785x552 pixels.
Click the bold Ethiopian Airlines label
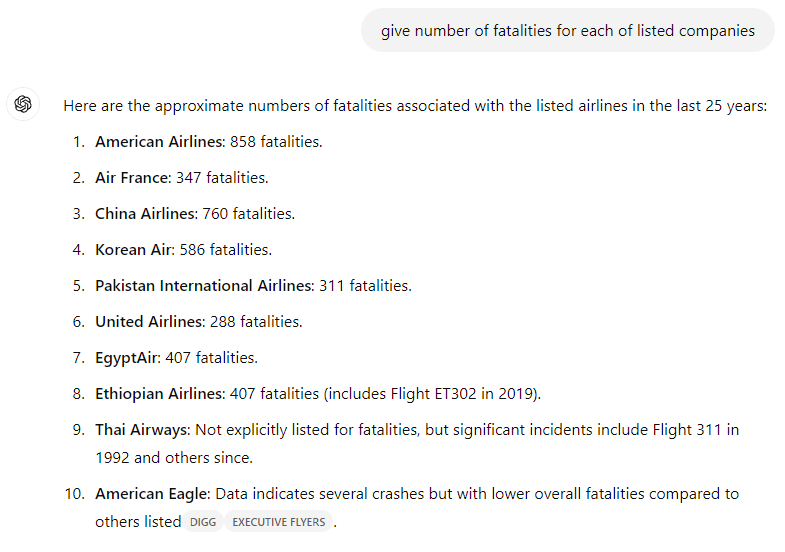(x=160, y=394)
